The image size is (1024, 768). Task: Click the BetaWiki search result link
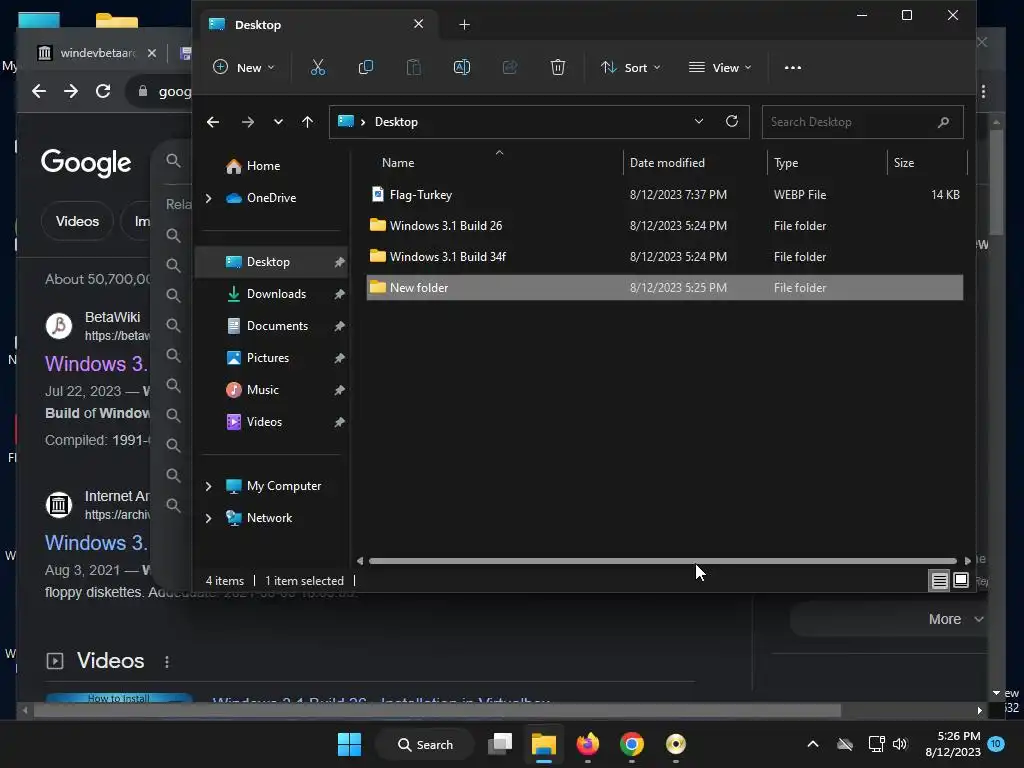tap(96, 364)
